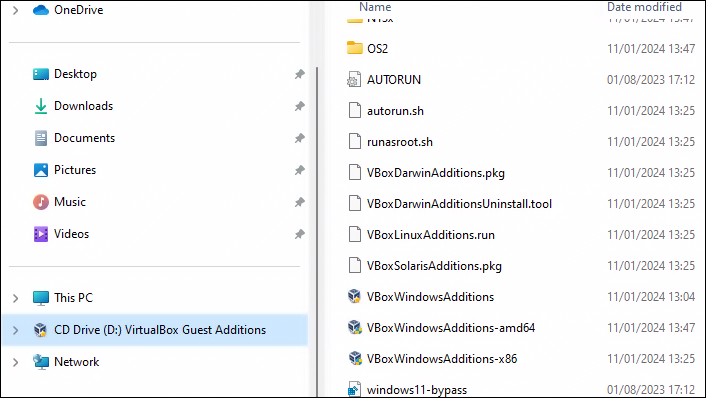Select Network label in navigation pane
Viewport: 706px width, 398px height.
77,362
